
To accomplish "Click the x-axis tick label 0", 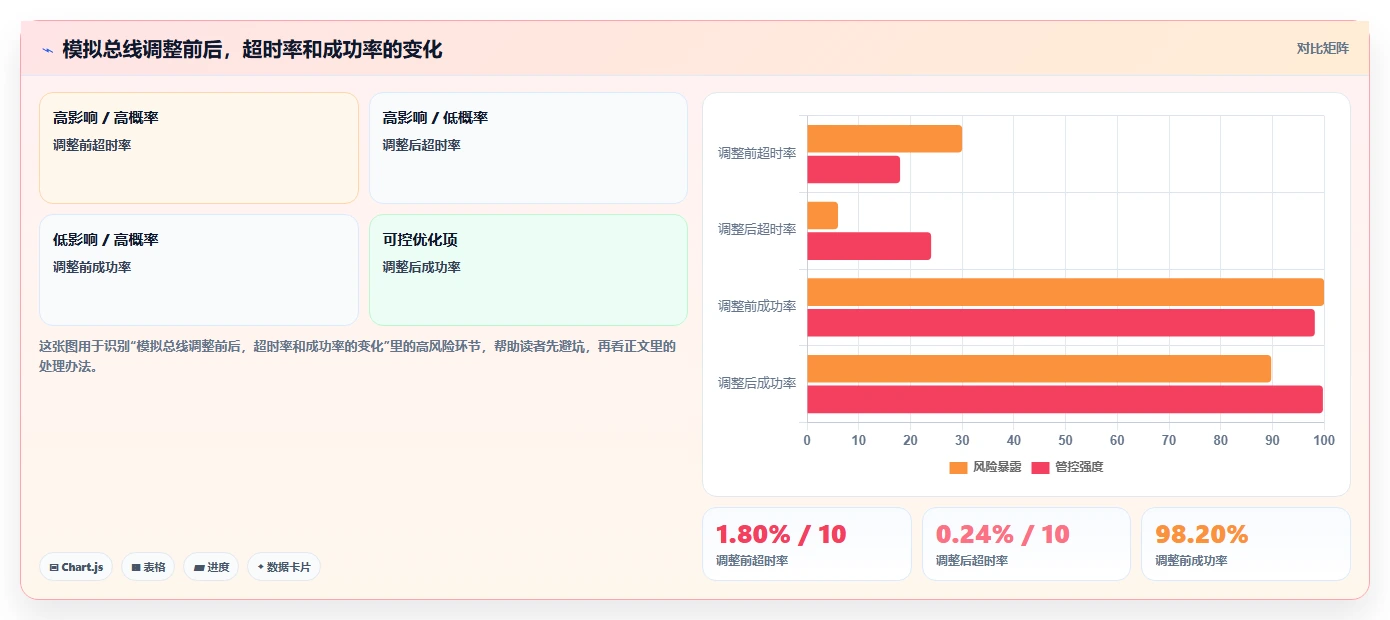I will (x=807, y=441).
